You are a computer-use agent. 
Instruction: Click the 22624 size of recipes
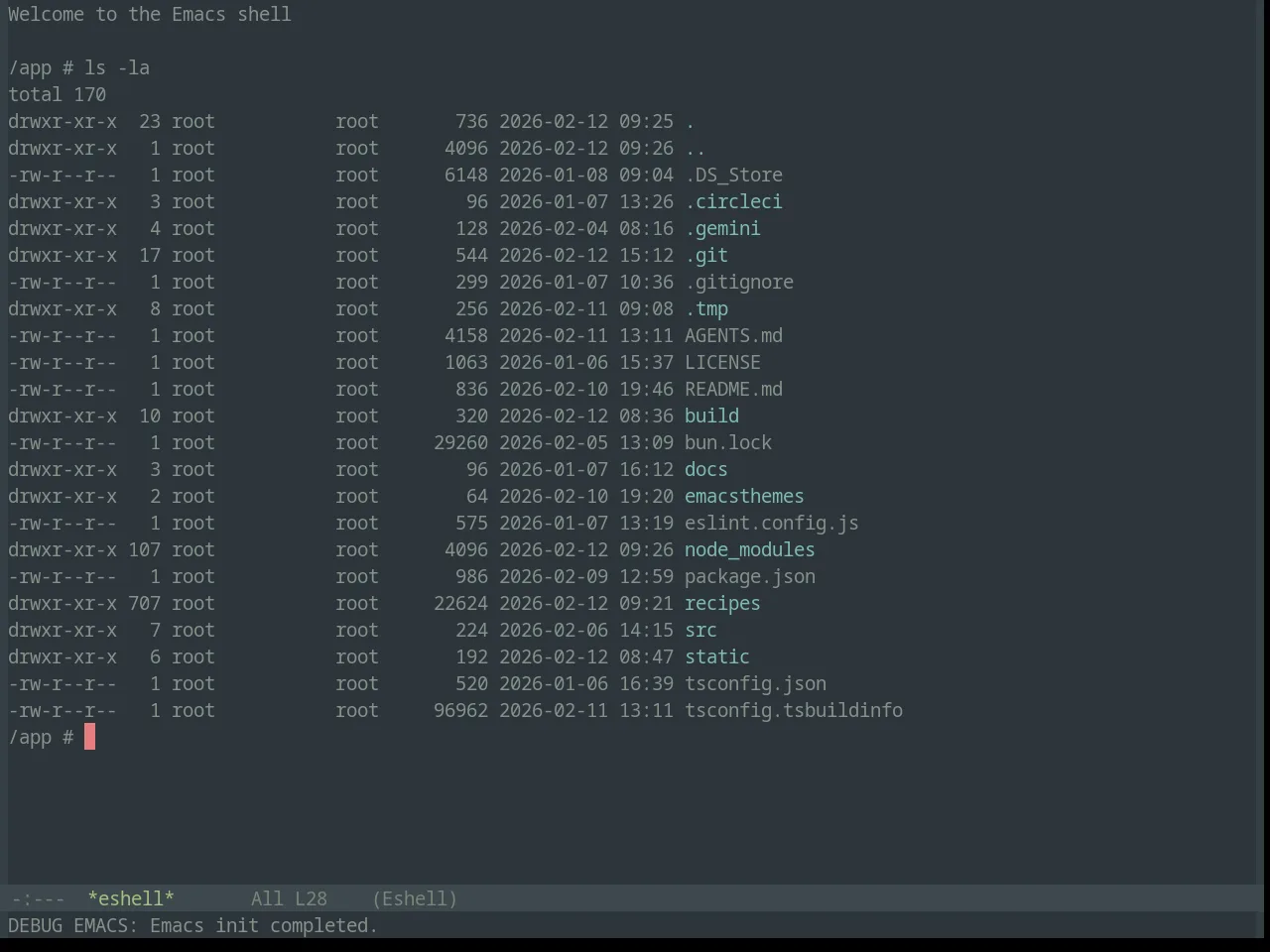(460, 603)
